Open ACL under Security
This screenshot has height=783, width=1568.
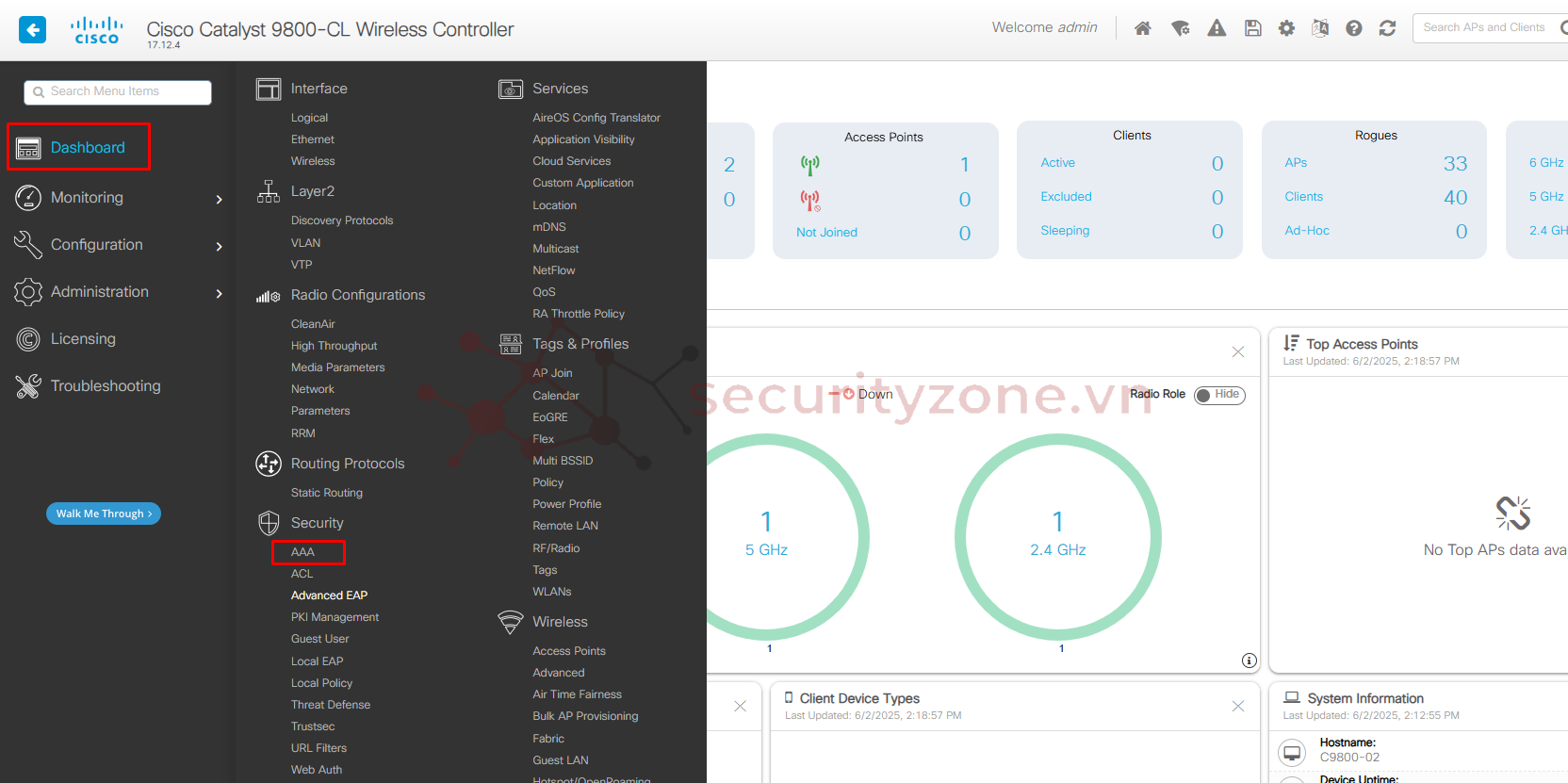[x=302, y=574]
